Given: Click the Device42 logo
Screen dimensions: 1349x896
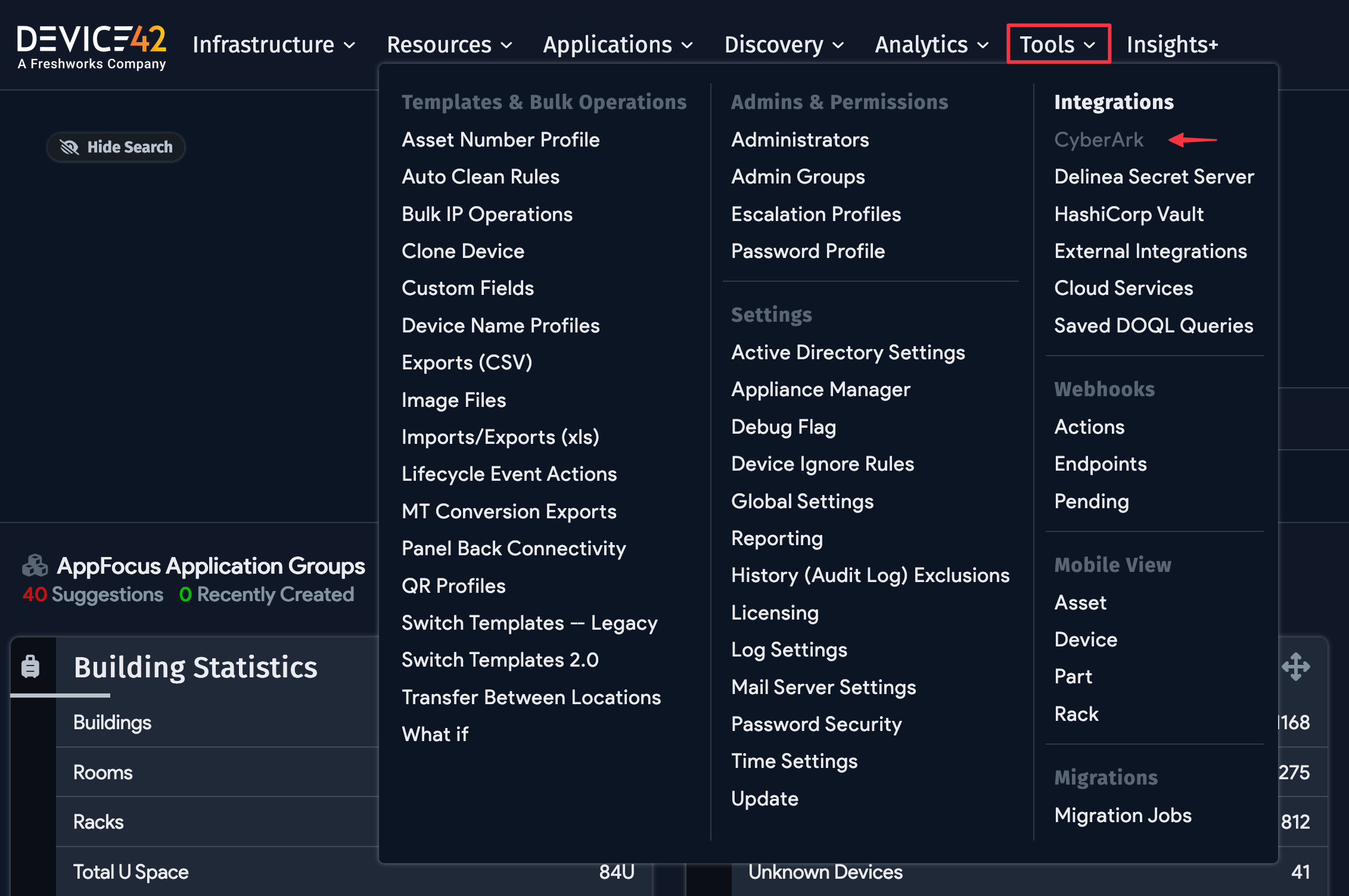Looking at the screenshot, I should pyautogui.click(x=92, y=45).
